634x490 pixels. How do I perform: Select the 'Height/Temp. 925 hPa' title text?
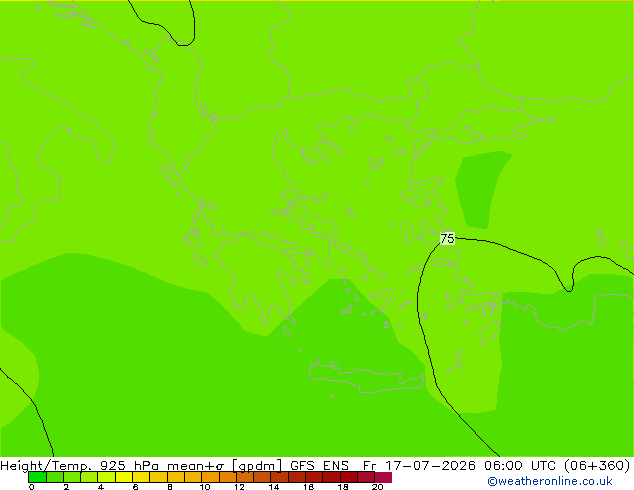80,465
